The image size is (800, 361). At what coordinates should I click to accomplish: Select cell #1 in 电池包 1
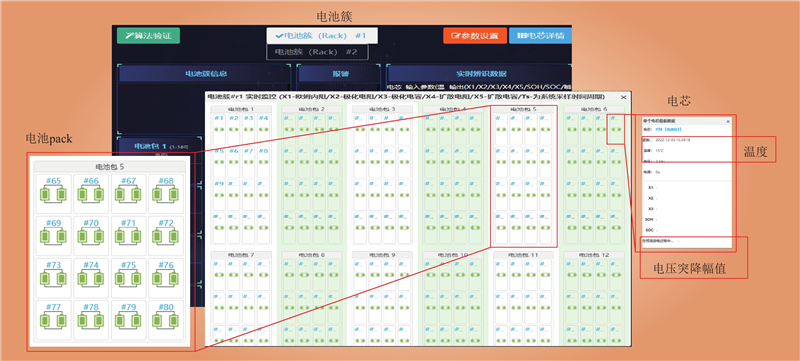[219, 130]
